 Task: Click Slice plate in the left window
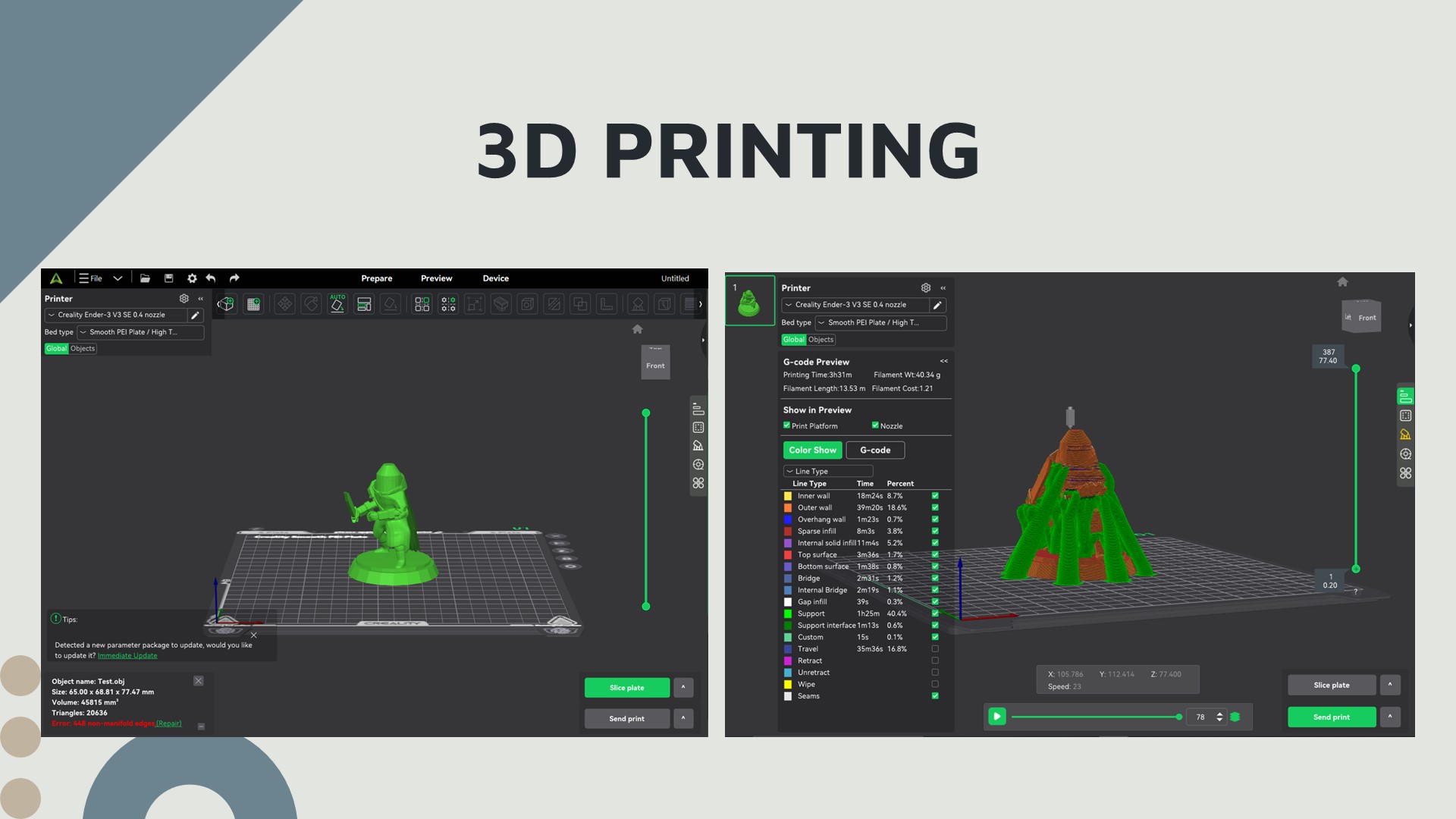tap(627, 688)
